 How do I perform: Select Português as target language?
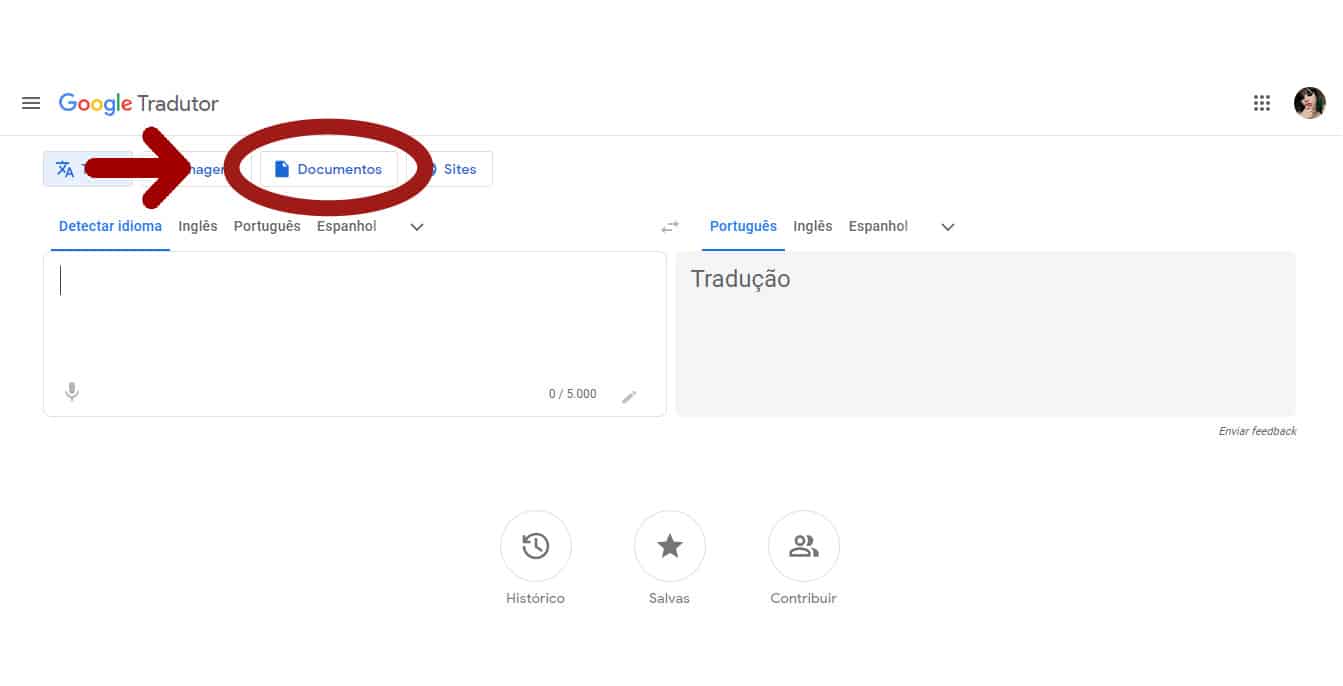click(x=743, y=226)
